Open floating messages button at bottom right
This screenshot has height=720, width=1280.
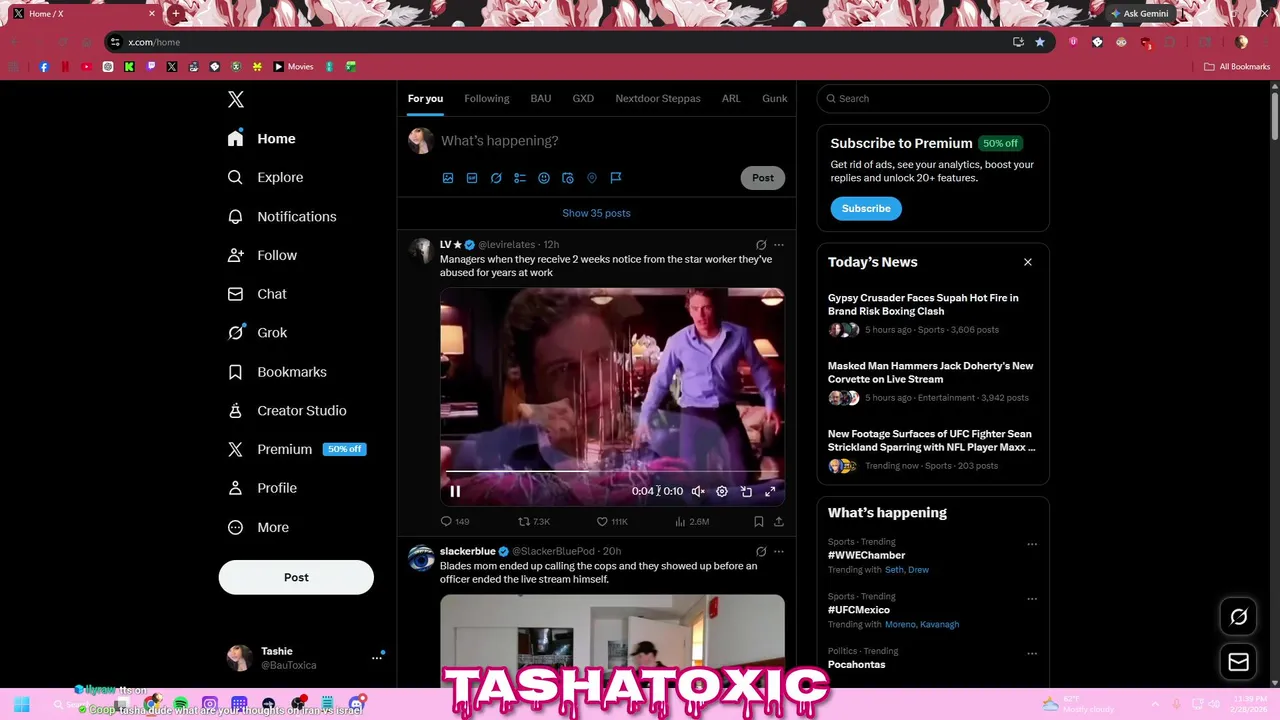(1238, 662)
